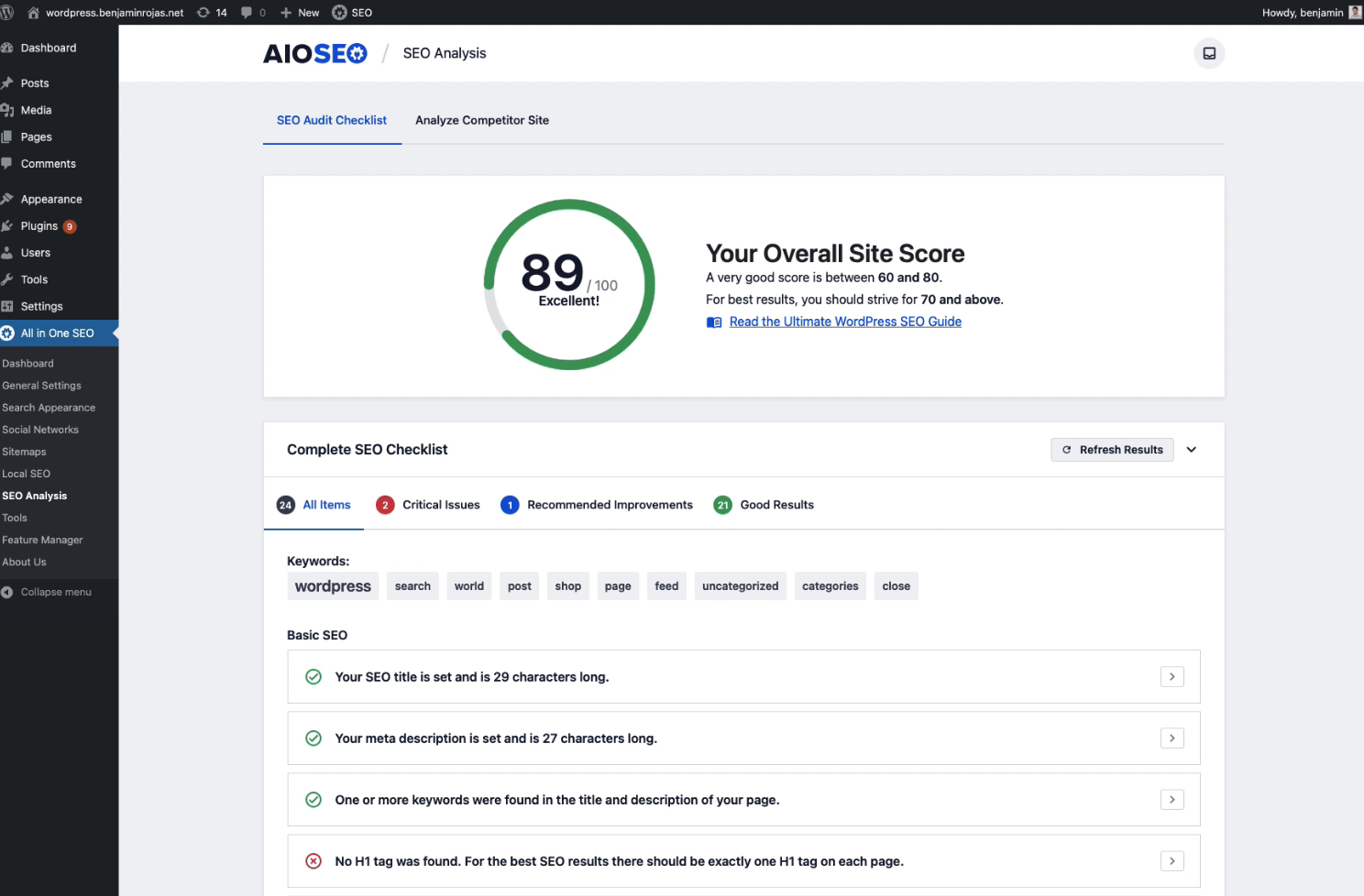Viewport: 1364px width, 896px height.
Task: Click red error icon on H1 tag row
Action: point(313,861)
